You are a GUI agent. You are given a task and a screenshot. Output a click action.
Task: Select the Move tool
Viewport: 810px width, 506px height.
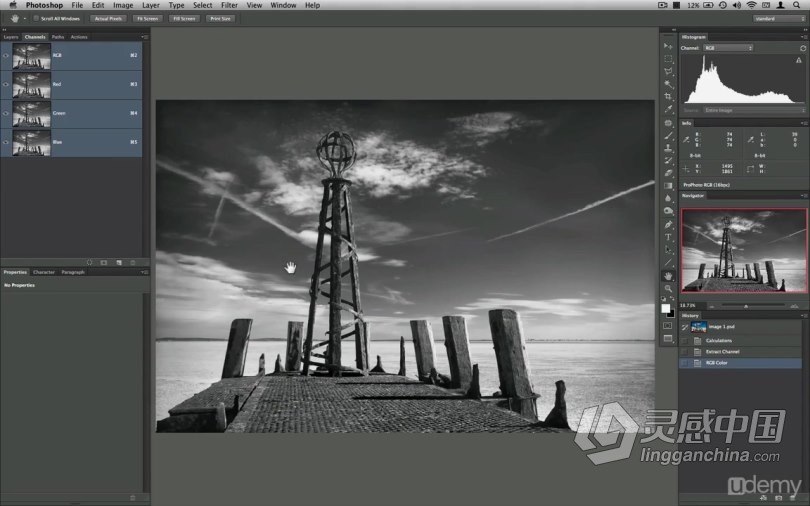click(668, 46)
